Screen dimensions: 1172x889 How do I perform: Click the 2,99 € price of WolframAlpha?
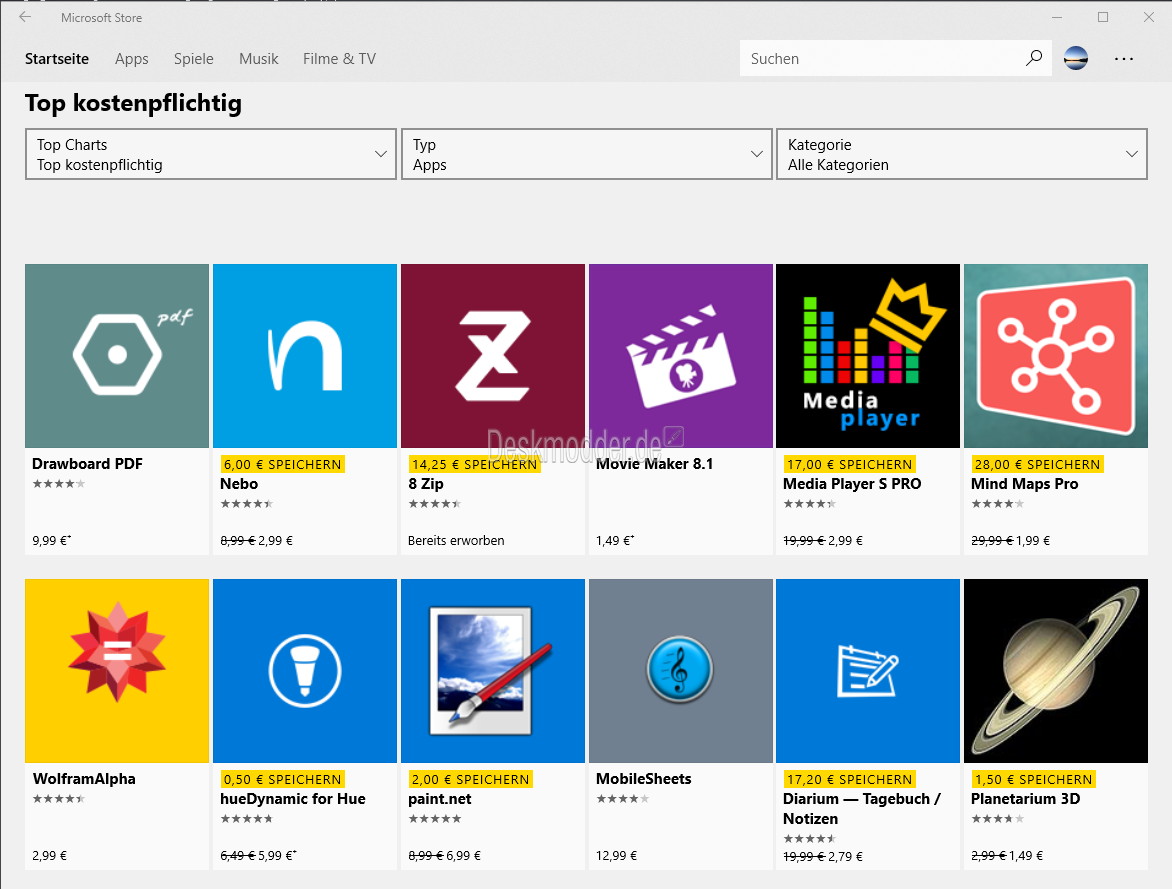pyautogui.click(x=49, y=855)
